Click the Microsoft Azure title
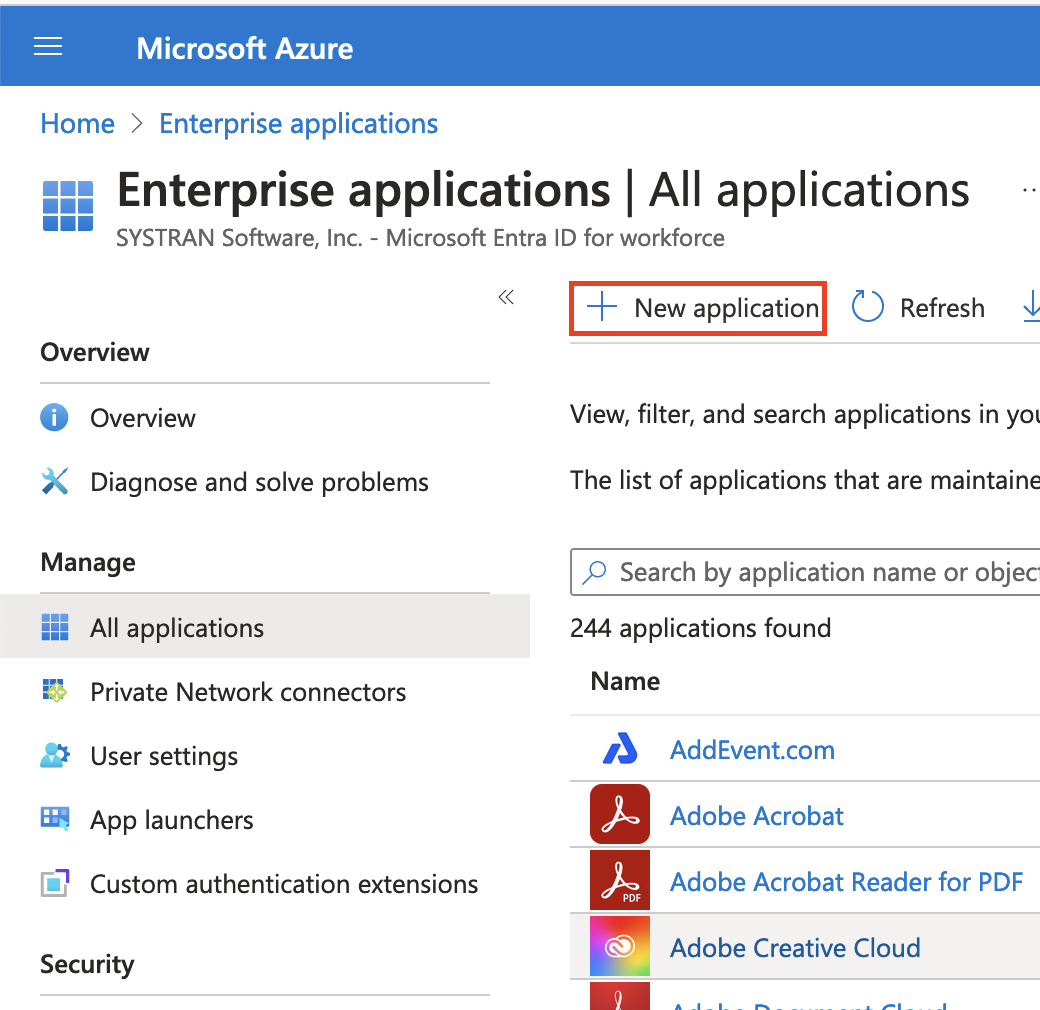 point(245,48)
